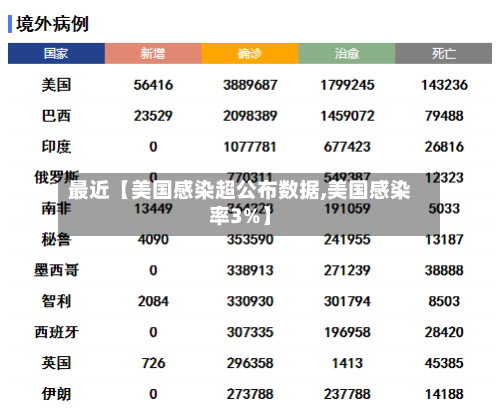Select deaths value 45385

click(444, 363)
